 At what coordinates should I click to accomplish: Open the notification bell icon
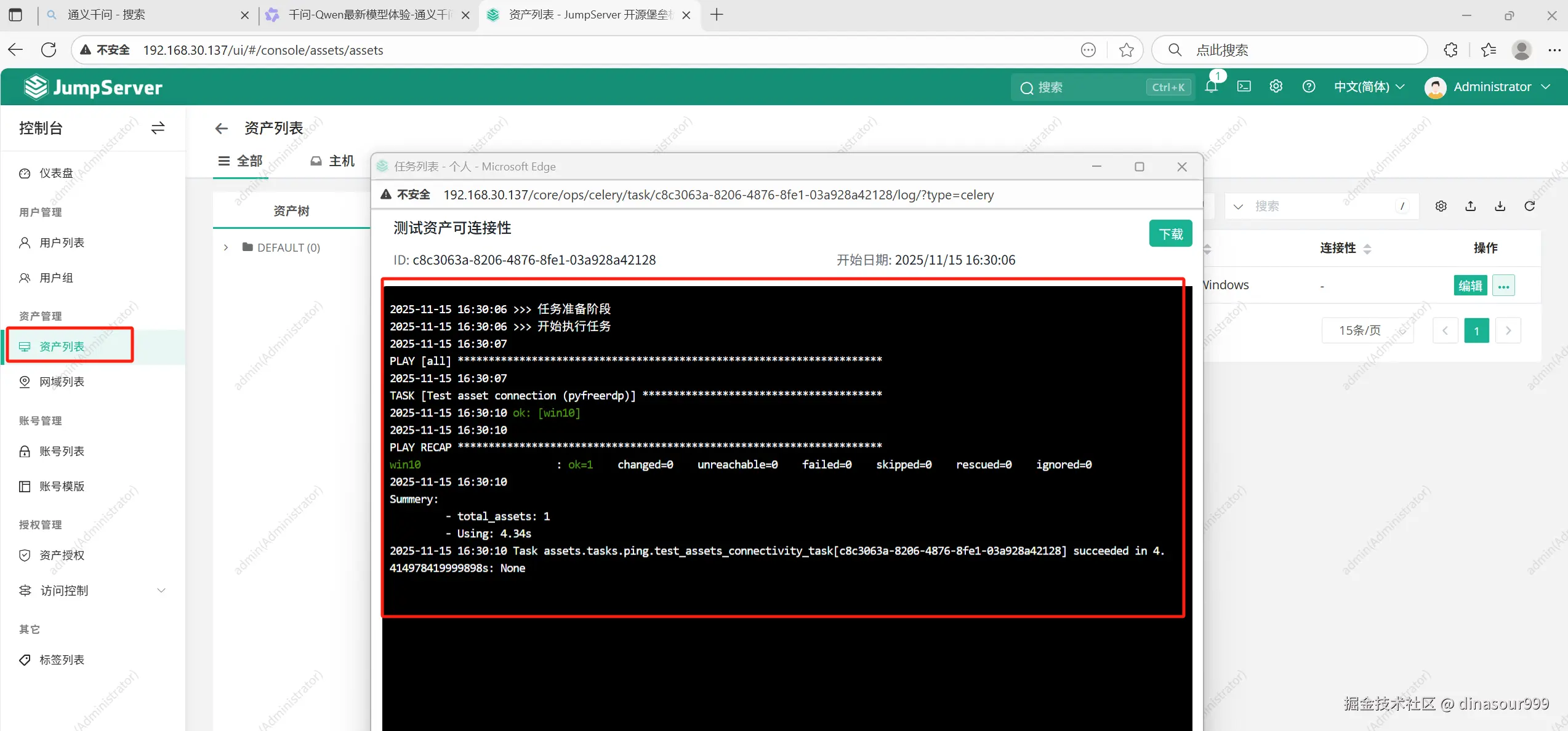(x=1211, y=87)
